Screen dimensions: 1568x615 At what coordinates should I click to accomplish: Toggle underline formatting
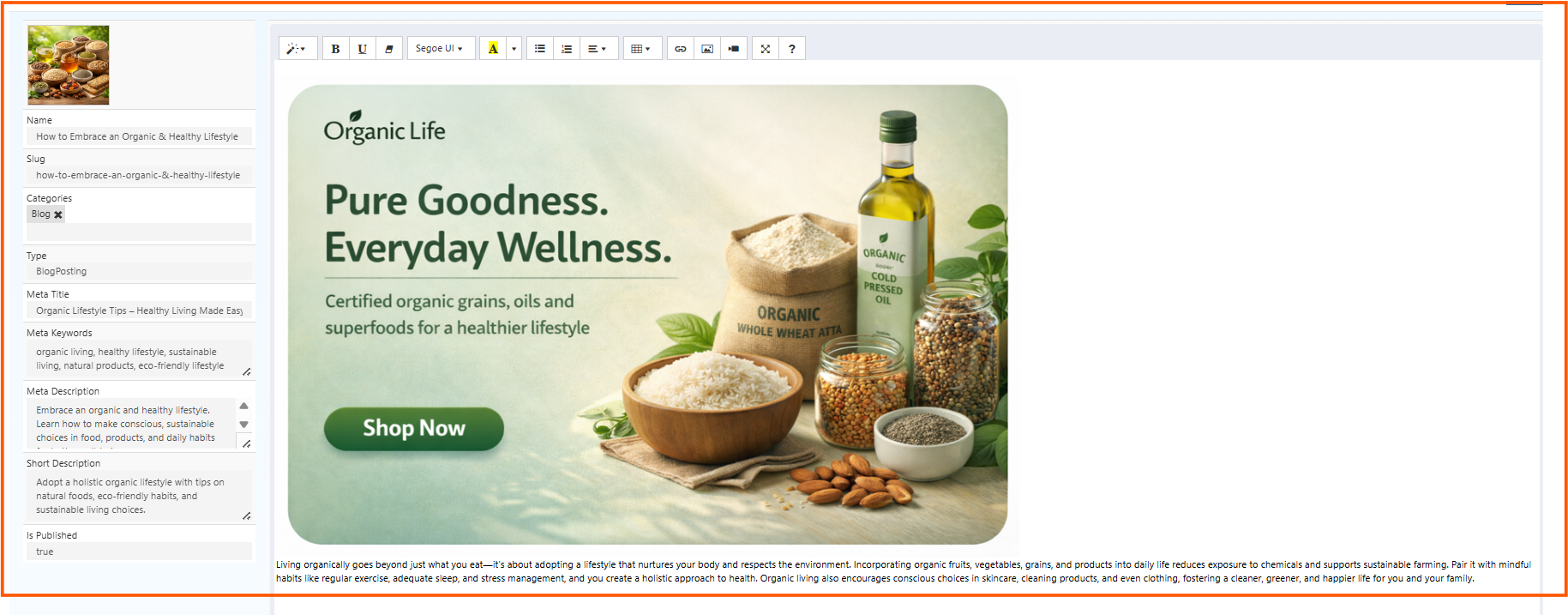[363, 49]
